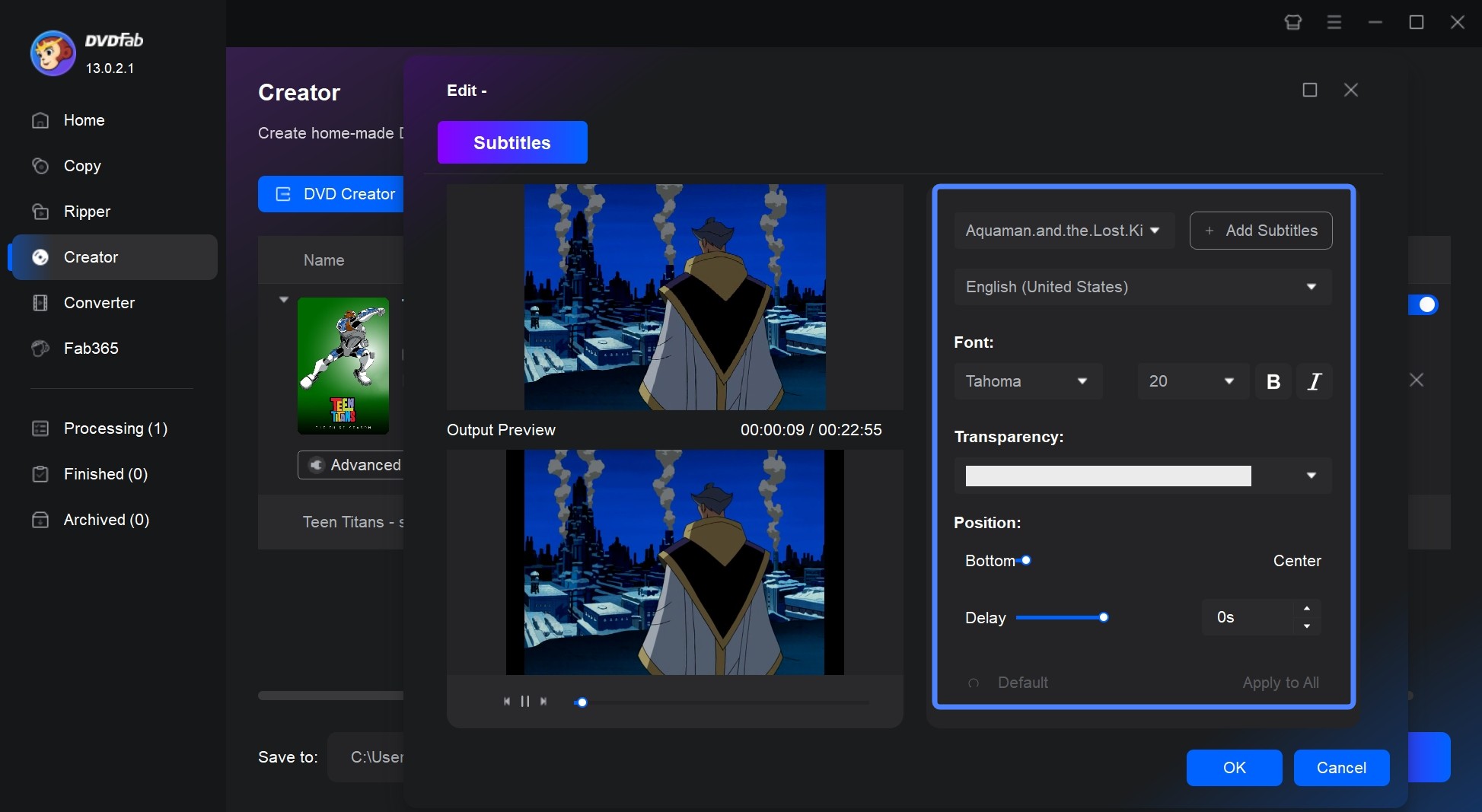This screenshot has height=812, width=1482.
Task: Click the white transparency color bar
Action: click(1108, 476)
